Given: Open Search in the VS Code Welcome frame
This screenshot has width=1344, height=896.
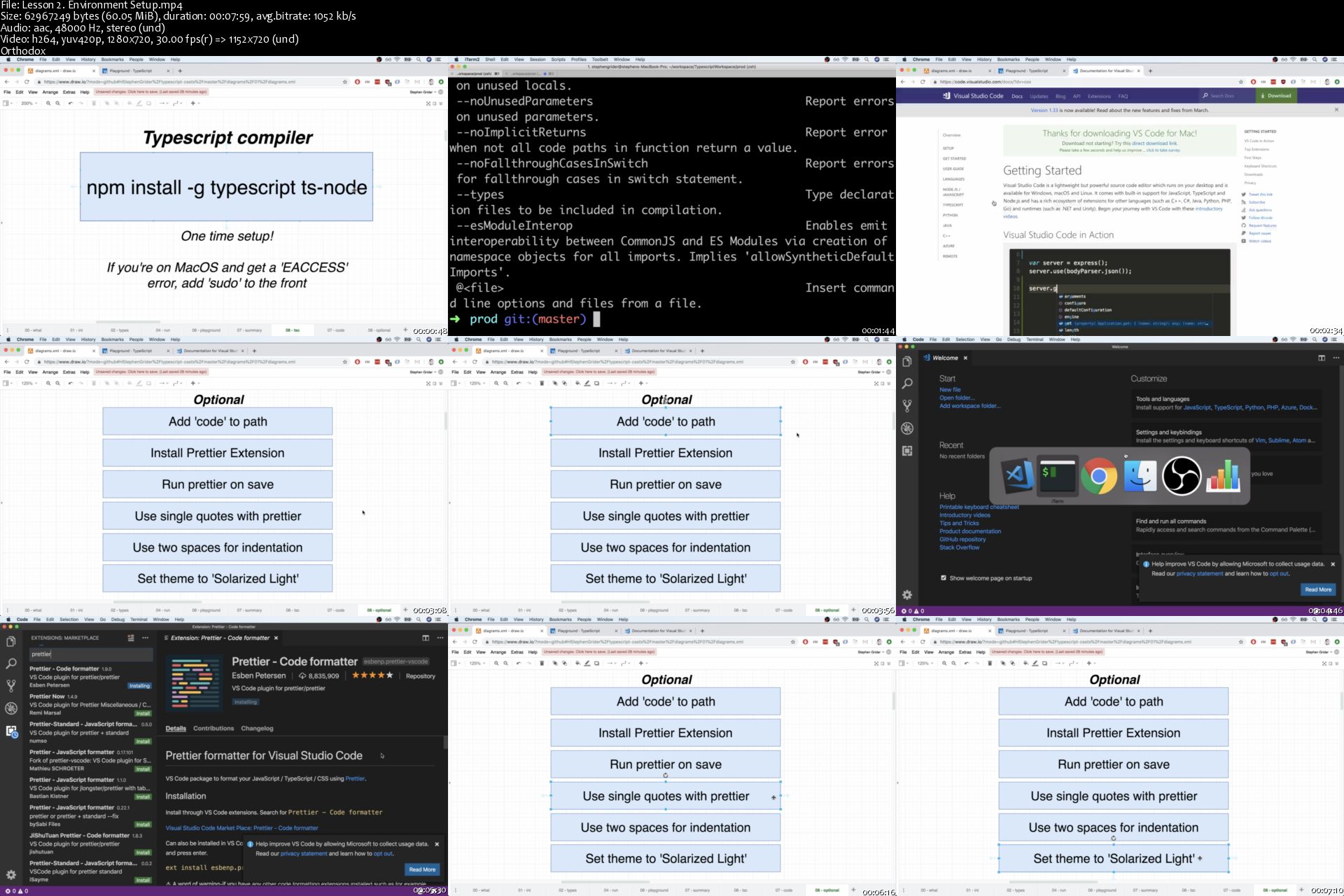Looking at the screenshot, I should [907, 384].
